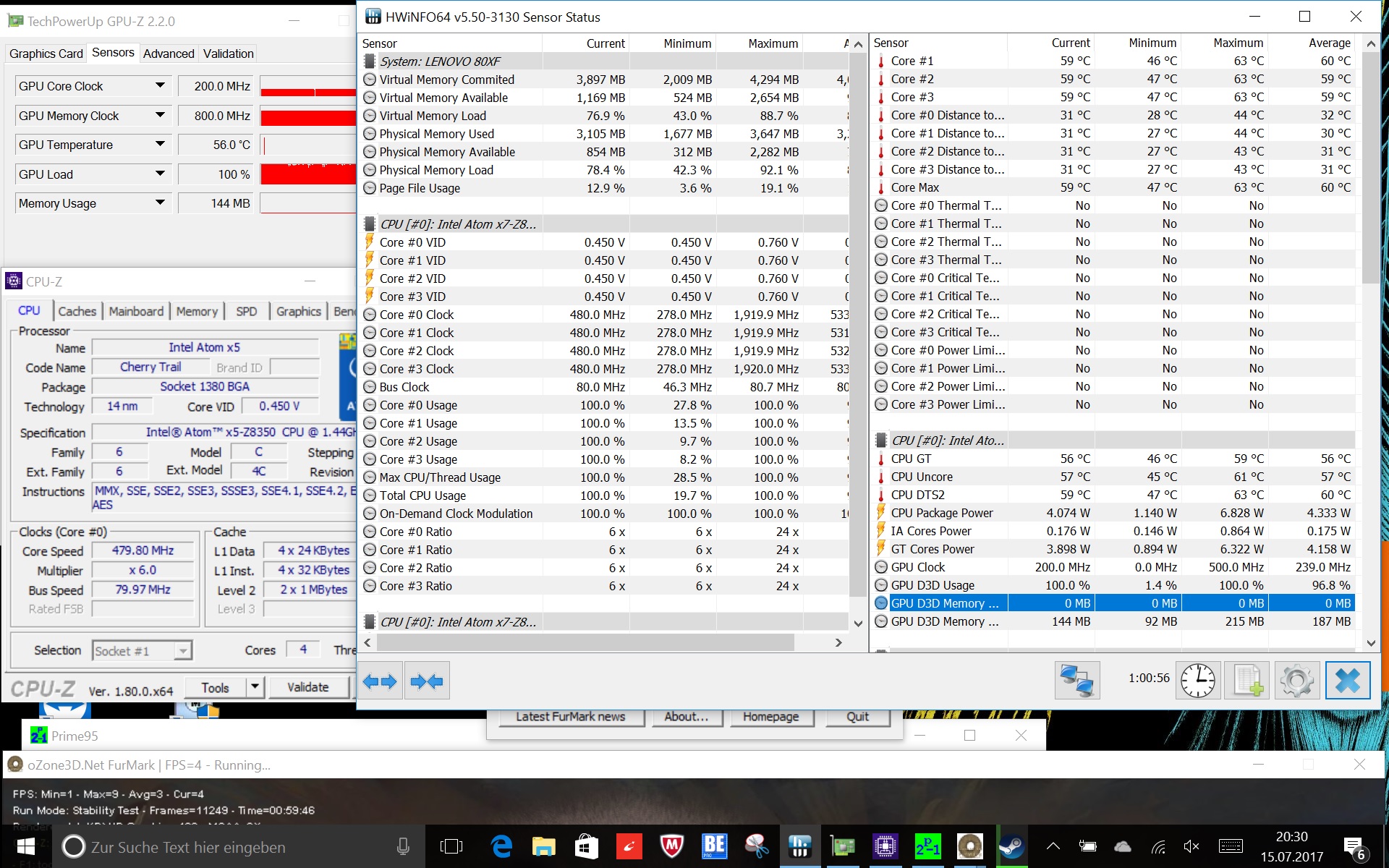Switch to FurMark taskbar icon
The height and width of the screenshot is (868, 1389).
pyautogui.click(x=969, y=846)
